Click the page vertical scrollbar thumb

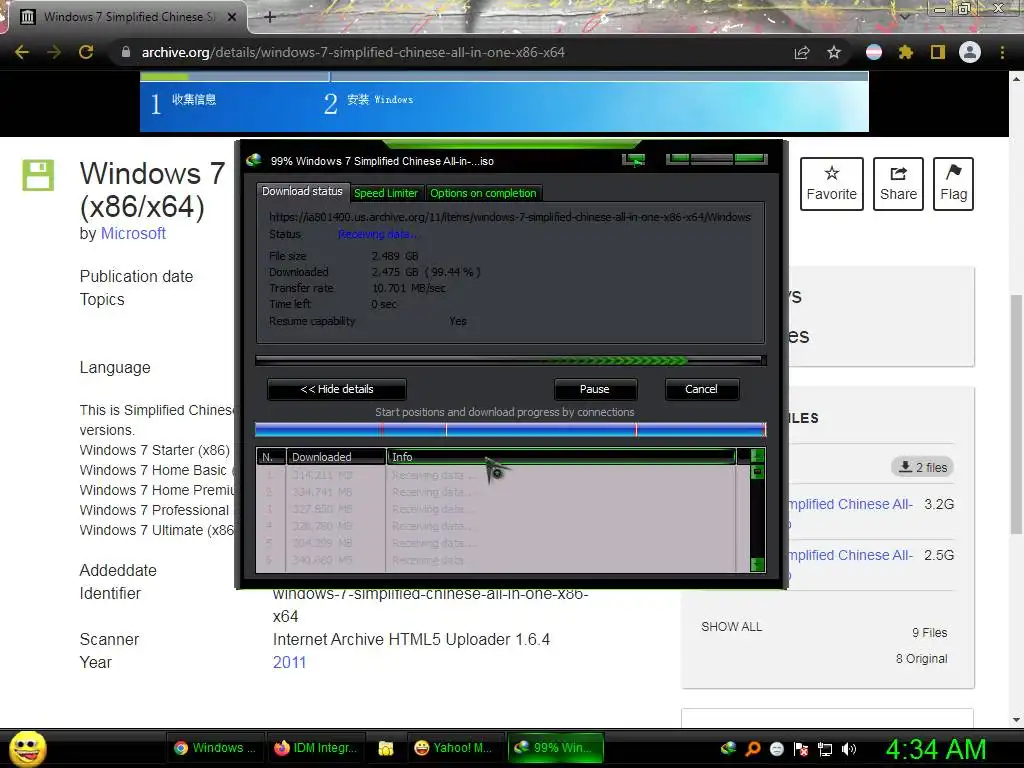[x=1016, y=413]
